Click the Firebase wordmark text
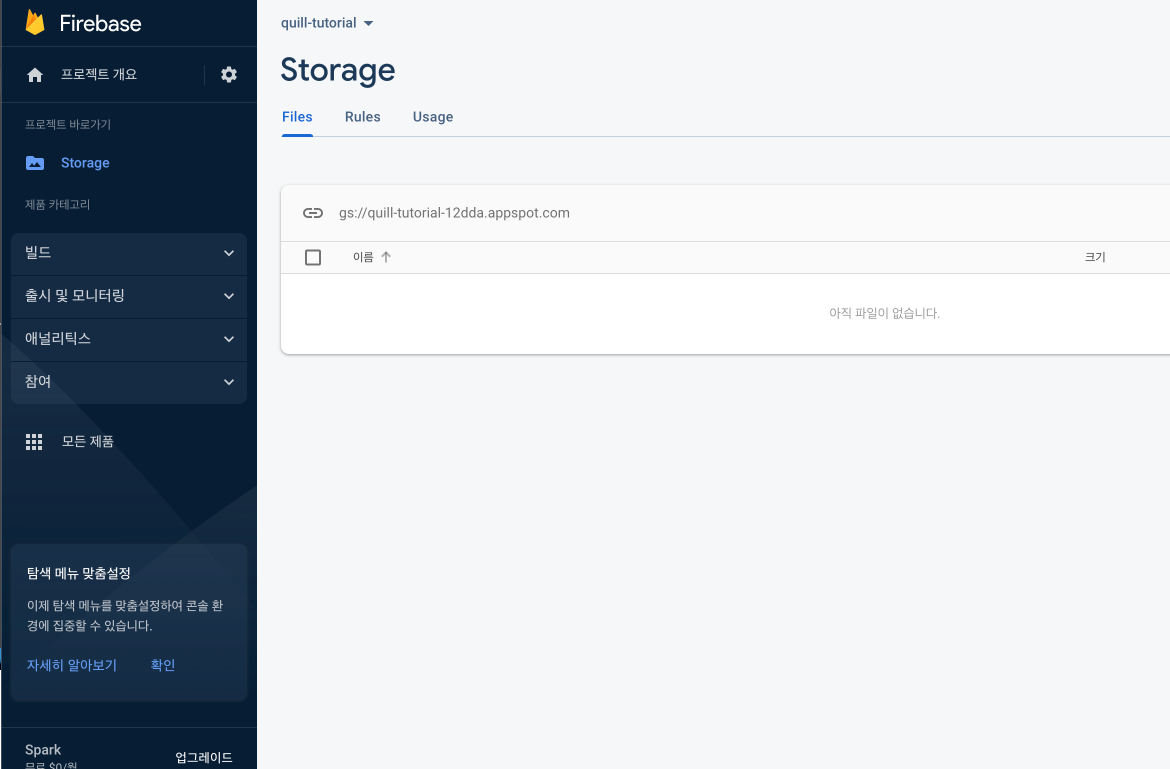Image resolution: width=1170 pixels, height=769 pixels. point(100,23)
